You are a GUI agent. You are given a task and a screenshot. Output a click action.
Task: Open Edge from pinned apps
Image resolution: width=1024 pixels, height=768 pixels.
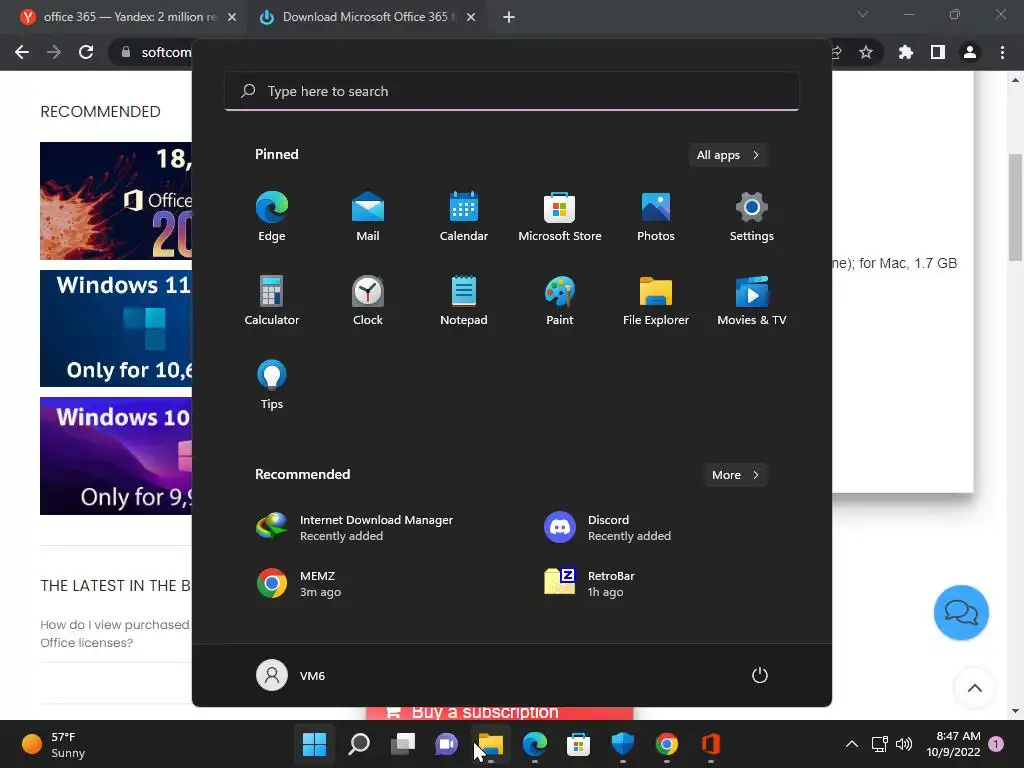pos(272,217)
